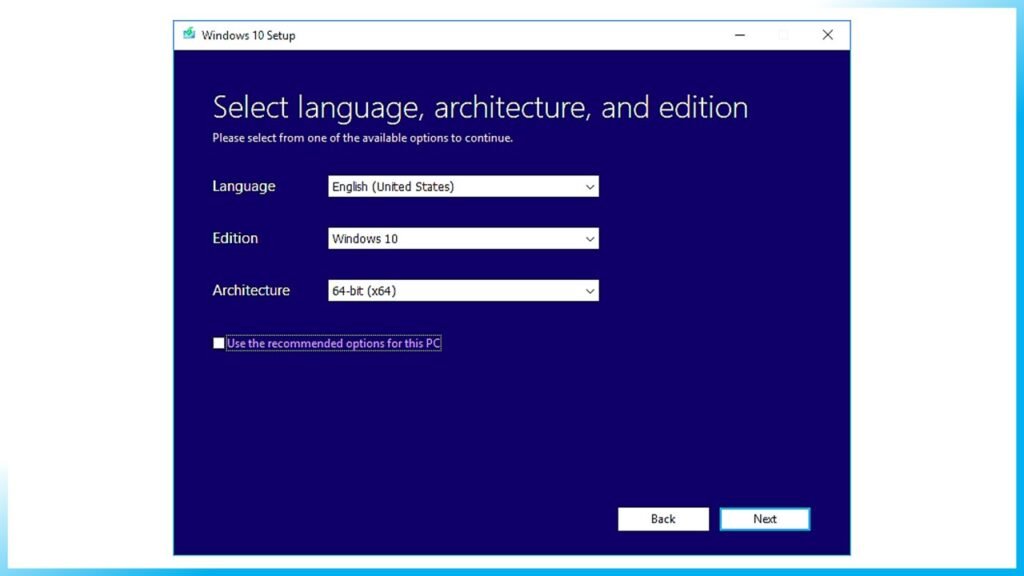Click the Language field label
Viewport: 1024px width, 576px height.
[243, 186]
